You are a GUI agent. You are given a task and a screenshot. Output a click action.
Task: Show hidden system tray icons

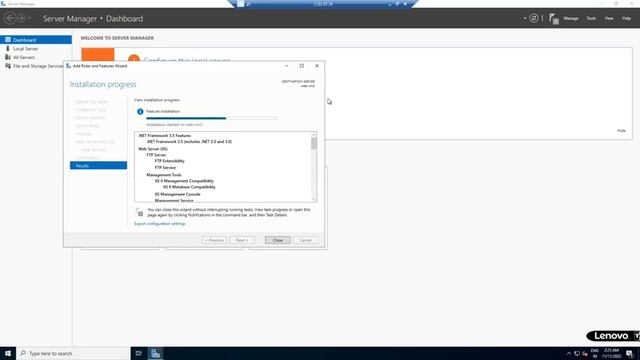569,353
